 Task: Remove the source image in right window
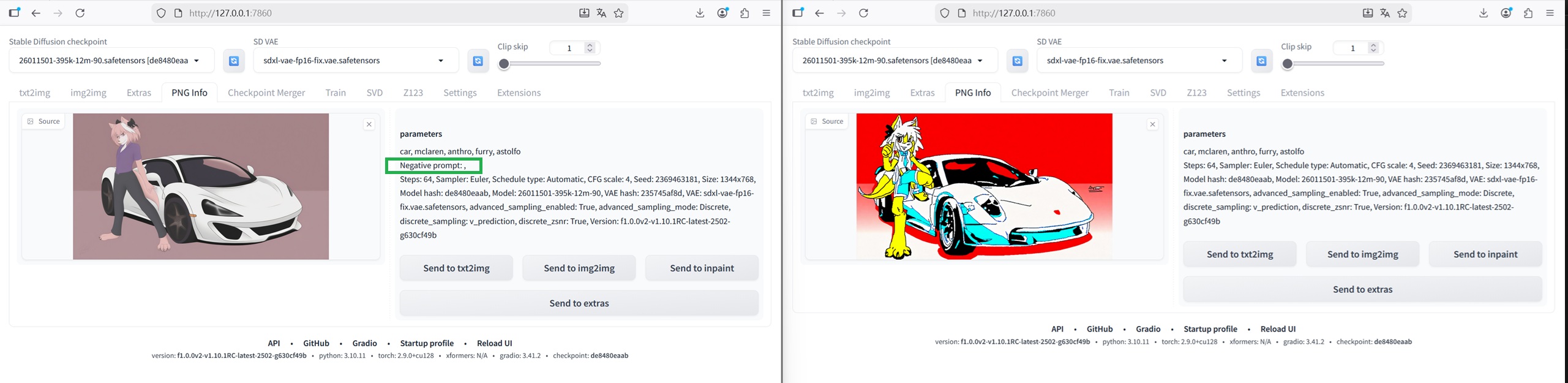coord(1153,124)
